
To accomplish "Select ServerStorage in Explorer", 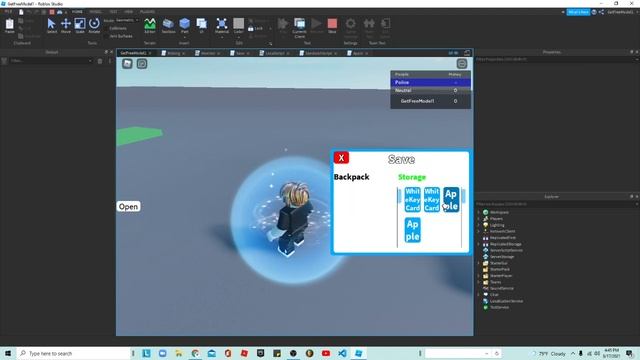I will (x=502, y=257).
